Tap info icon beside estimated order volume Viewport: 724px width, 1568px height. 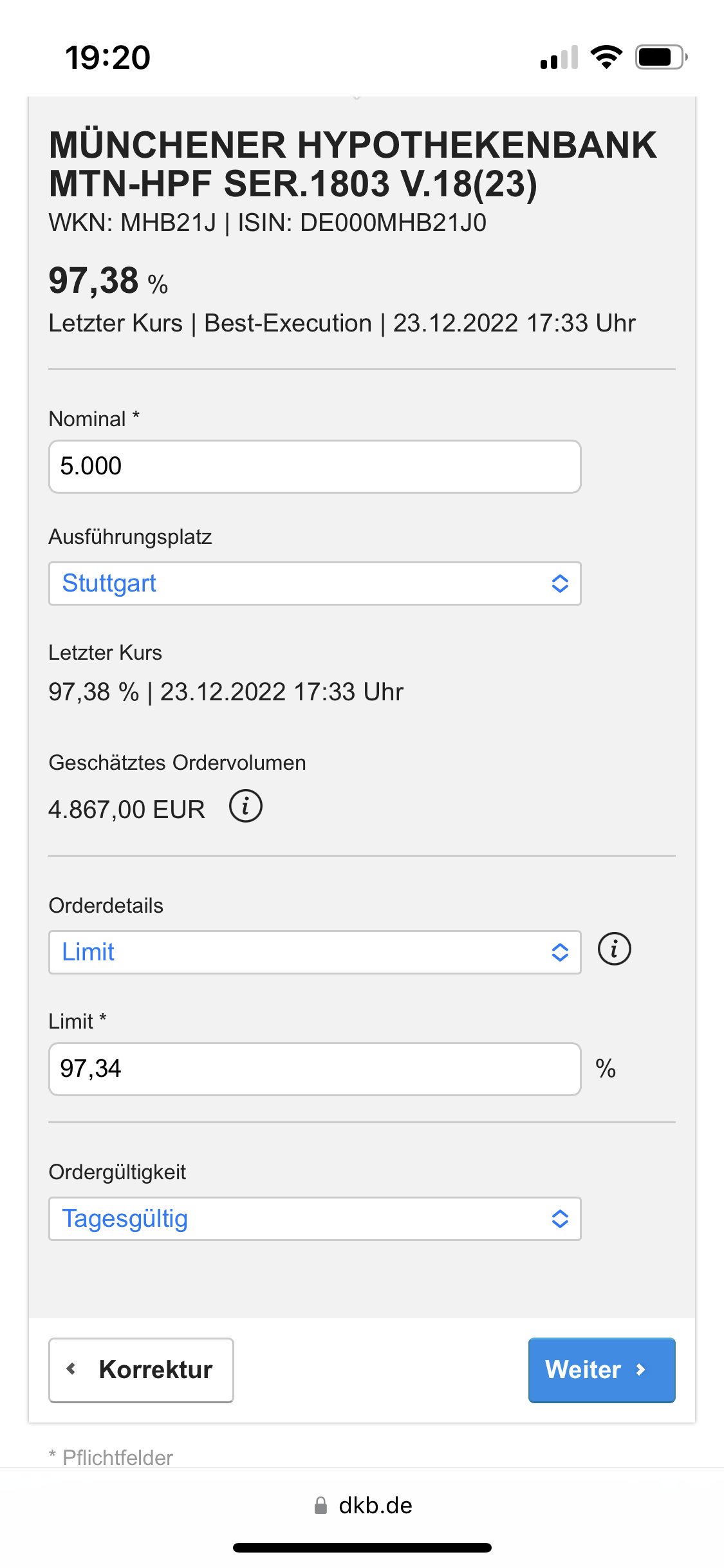point(246,806)
